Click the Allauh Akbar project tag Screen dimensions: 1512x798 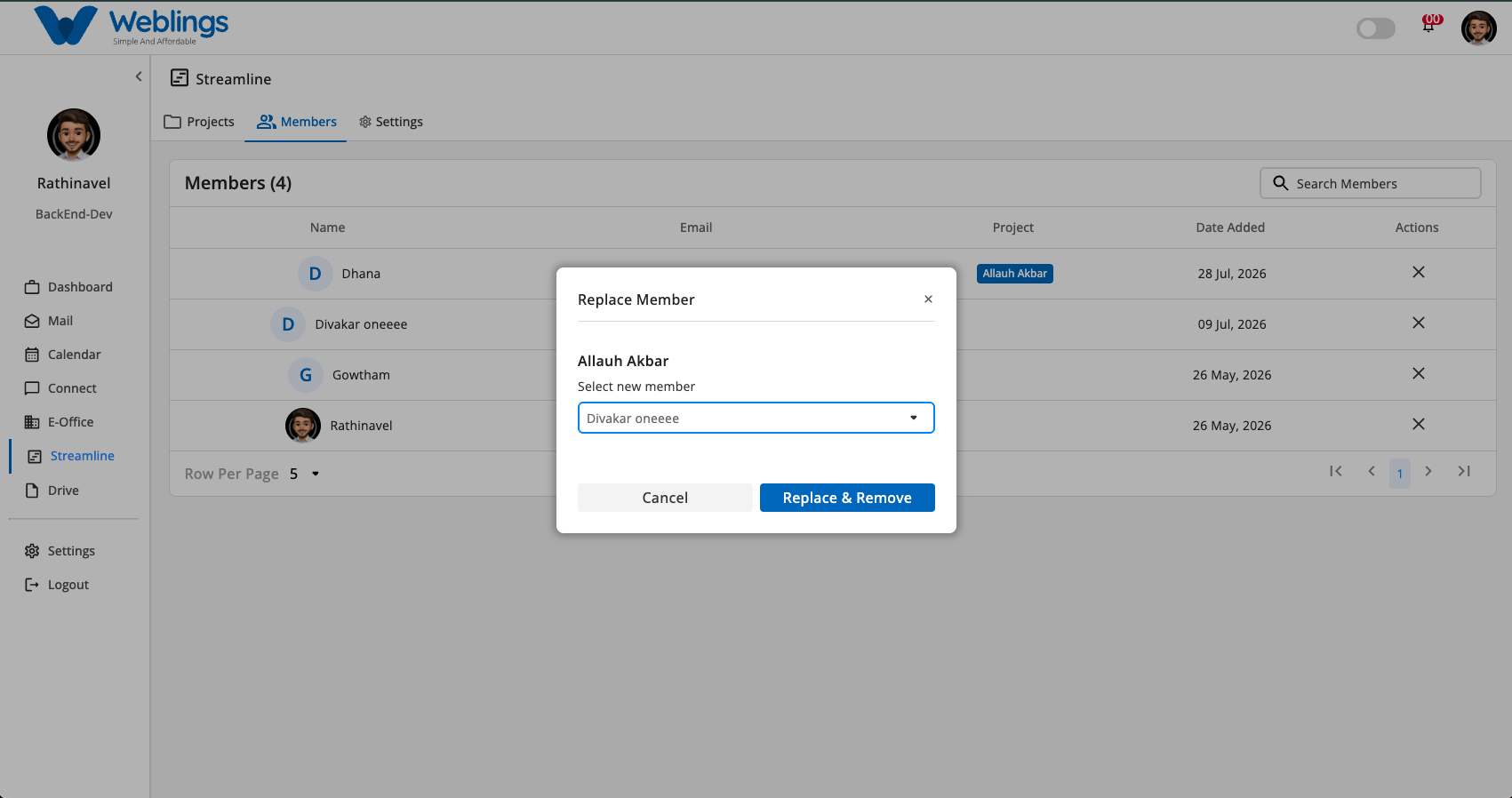pyautogui.click(x=1015, y=274)
